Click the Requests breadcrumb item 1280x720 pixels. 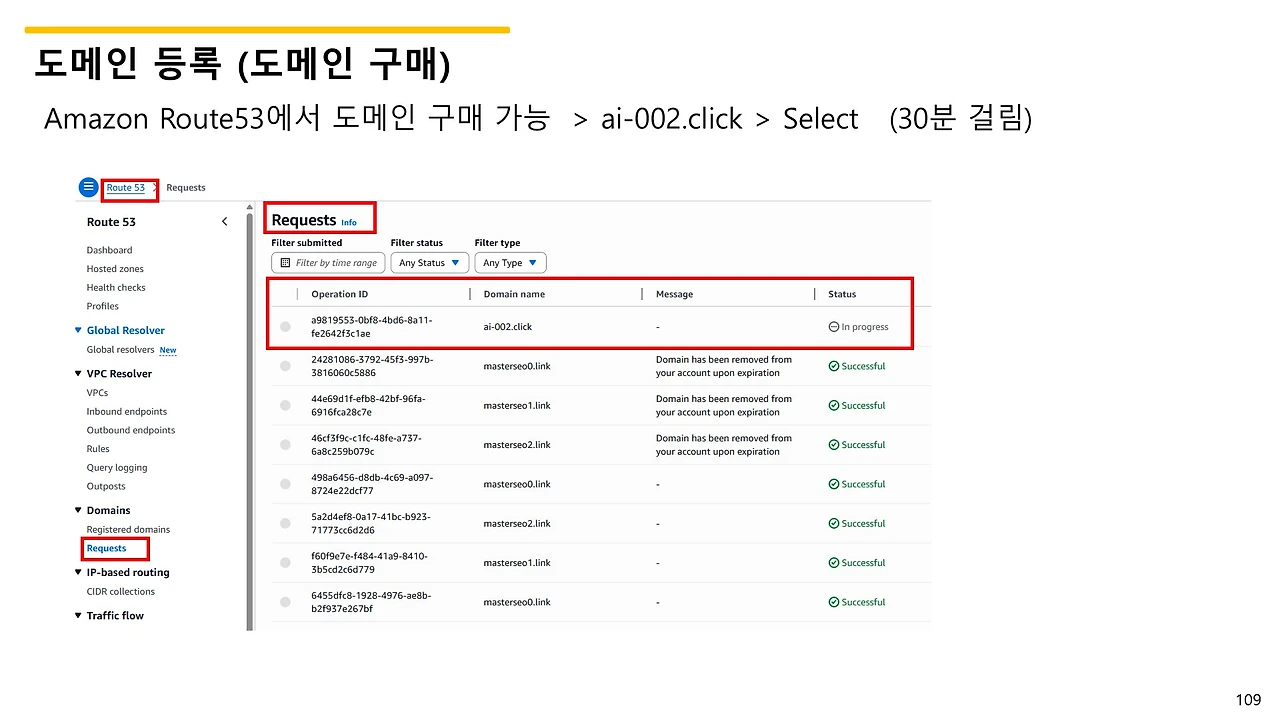[x=185, y=187]
